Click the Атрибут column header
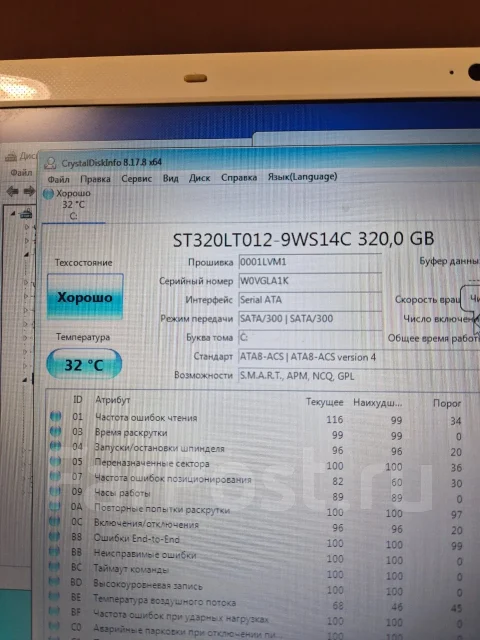 [113, 400]
